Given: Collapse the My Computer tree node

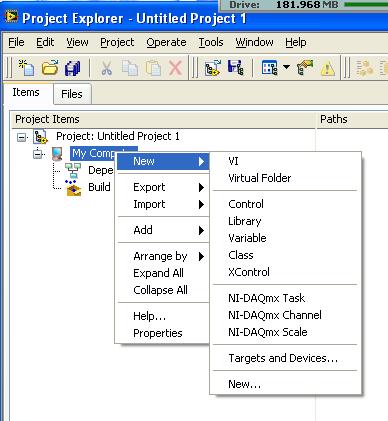Looking at the screenshot, I should click(38, 154).
